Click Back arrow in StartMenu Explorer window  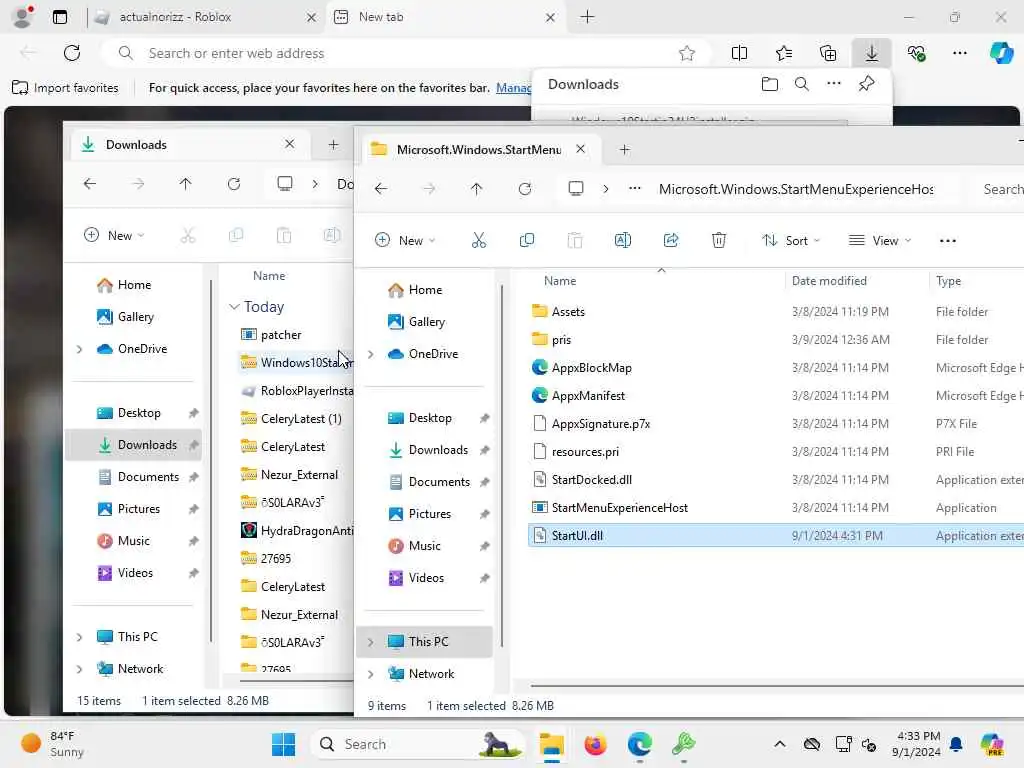[381, 189]
